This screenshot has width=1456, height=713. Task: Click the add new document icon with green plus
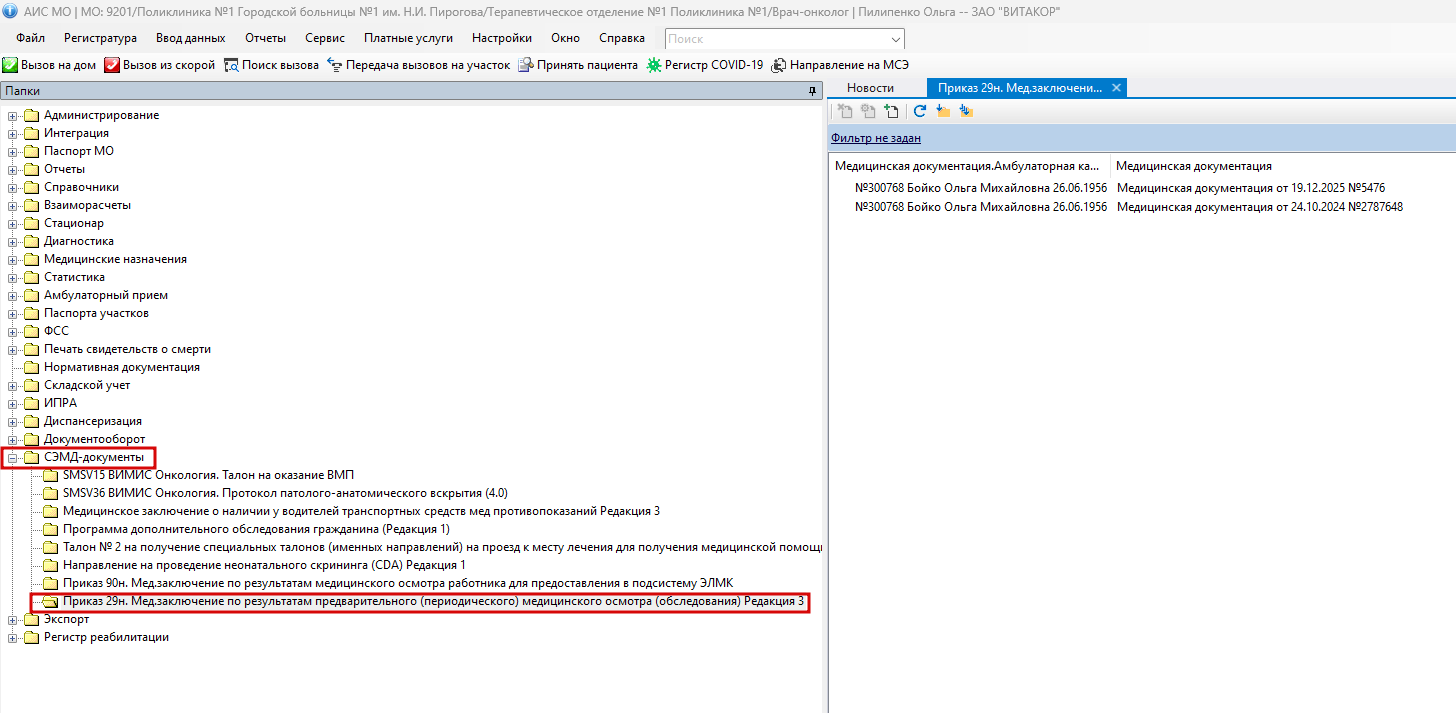click(891, 111)
